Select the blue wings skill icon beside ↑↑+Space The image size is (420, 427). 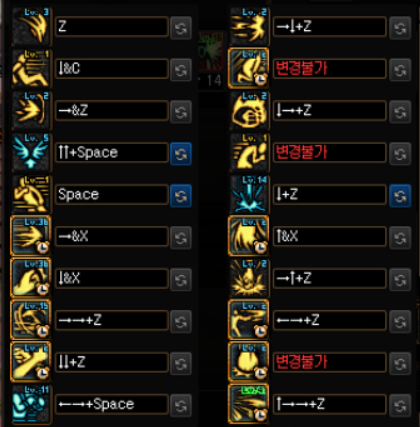tap(31, 152)
